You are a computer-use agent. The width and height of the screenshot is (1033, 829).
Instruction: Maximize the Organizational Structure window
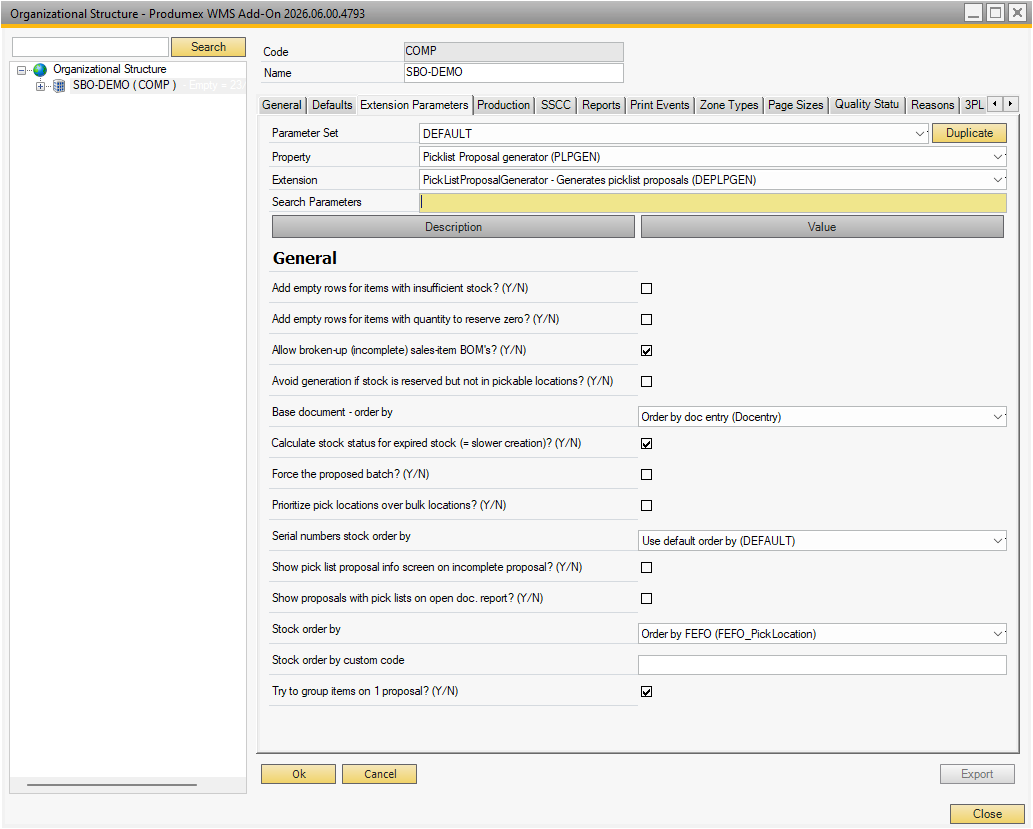click(995, 13)
